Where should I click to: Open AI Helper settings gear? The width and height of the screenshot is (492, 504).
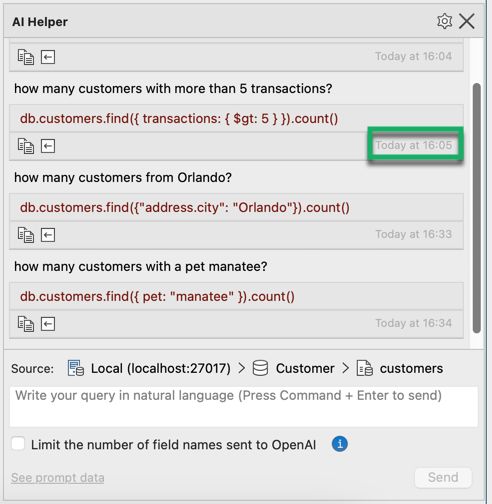click(x=444, y=22)
